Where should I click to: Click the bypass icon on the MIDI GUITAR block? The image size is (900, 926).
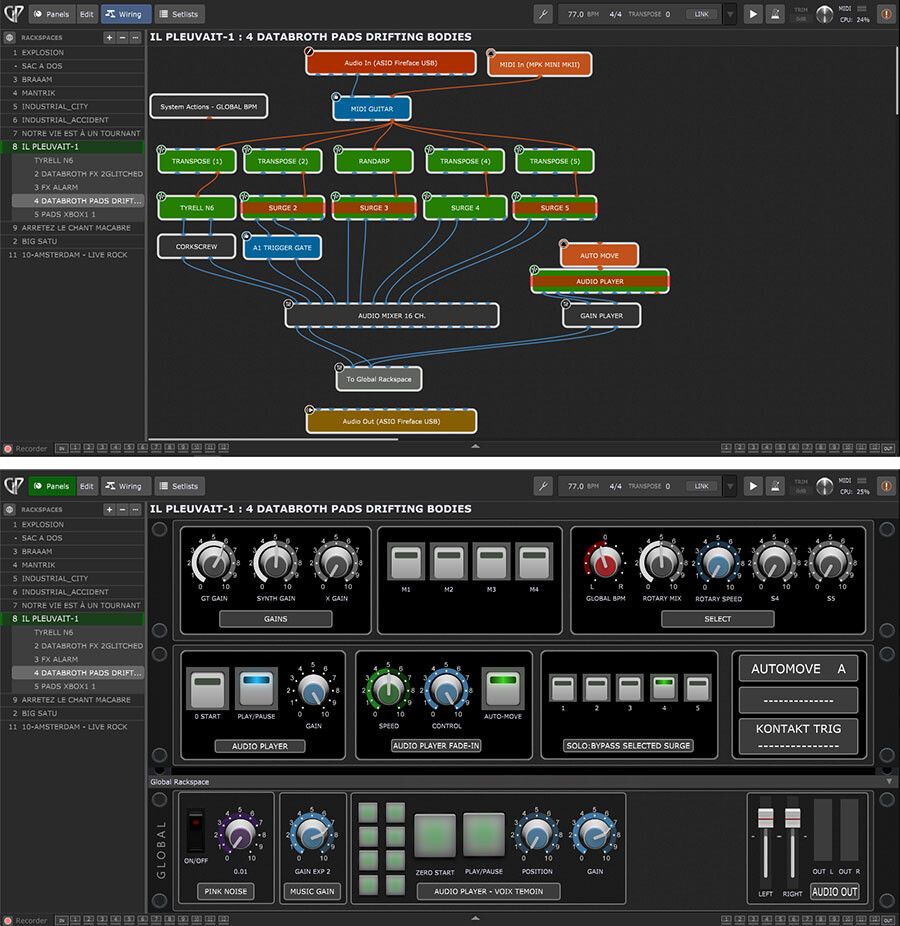[x=336, y=96]
